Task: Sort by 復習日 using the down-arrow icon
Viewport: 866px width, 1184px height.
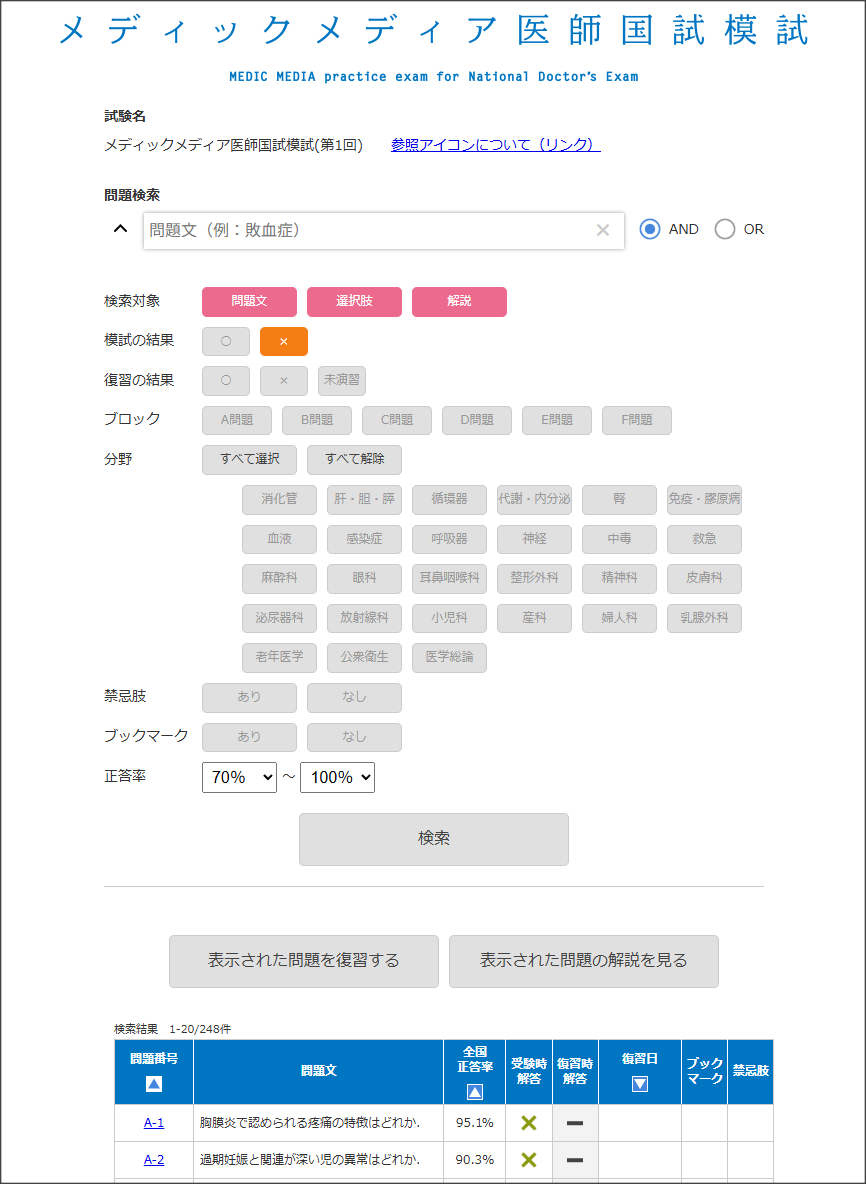Action: tap(640, 1083)
